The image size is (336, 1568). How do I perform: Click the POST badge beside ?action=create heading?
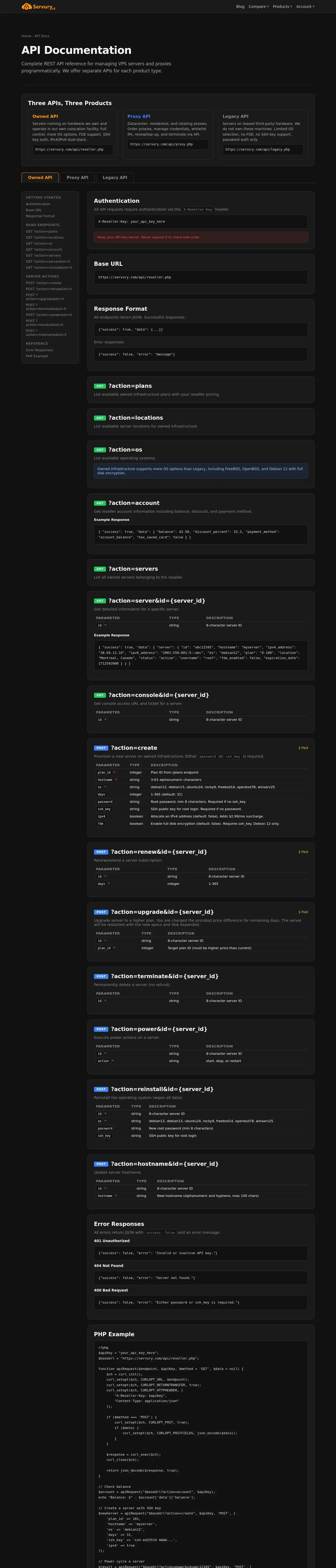click(101, 748)
